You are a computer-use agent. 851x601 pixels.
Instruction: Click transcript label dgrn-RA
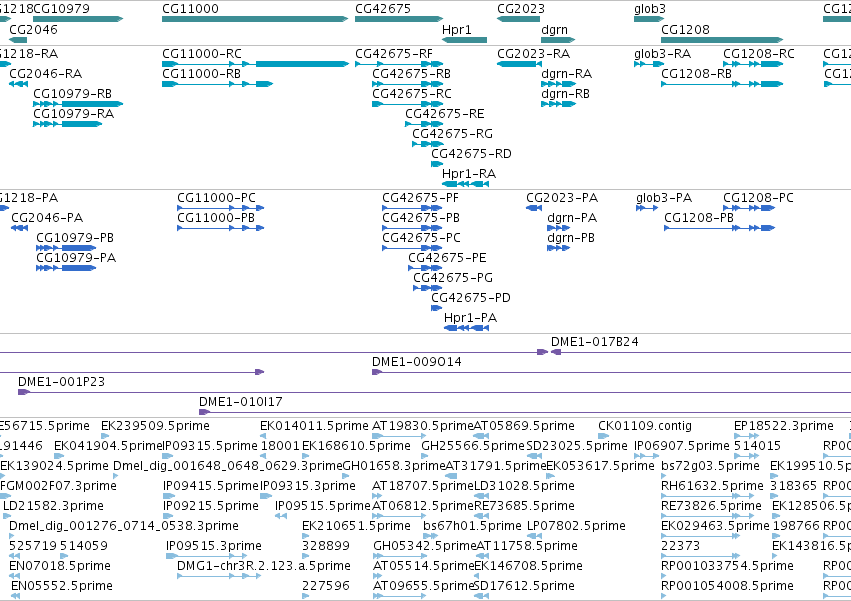(x=567, y=73)
